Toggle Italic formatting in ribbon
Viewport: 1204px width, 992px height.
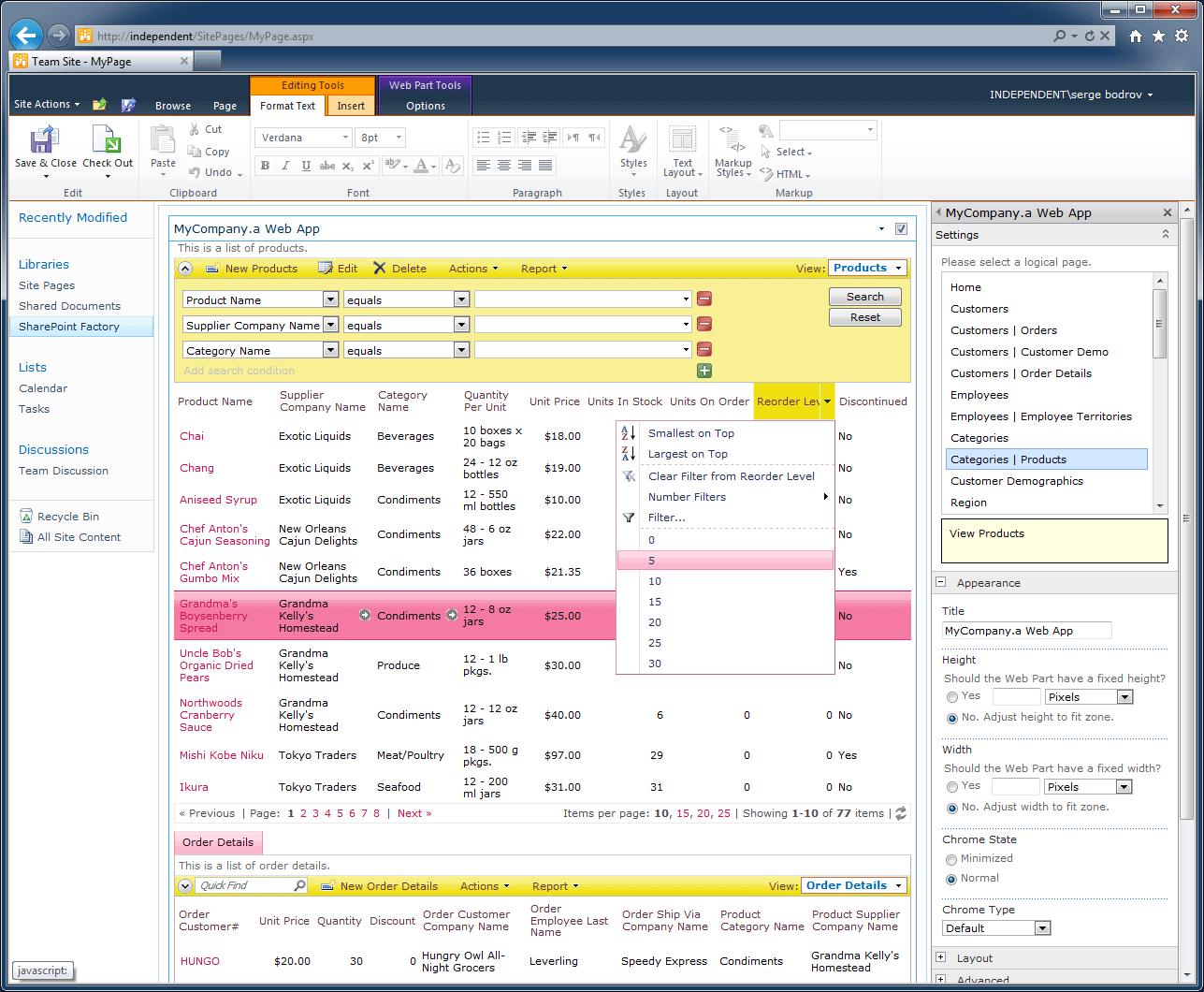coord(285,166)
